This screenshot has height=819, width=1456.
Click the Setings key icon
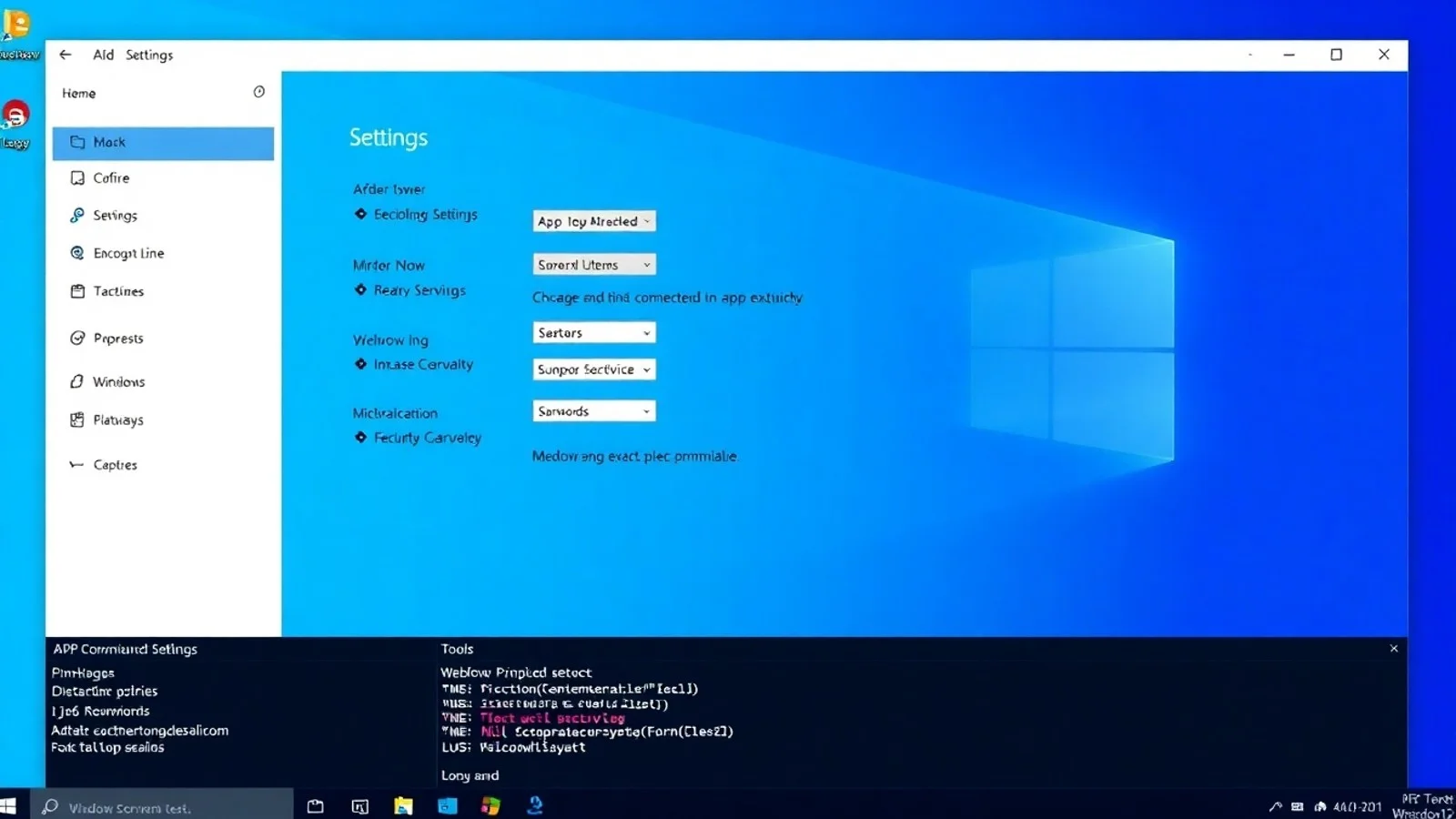click(77, 216)
